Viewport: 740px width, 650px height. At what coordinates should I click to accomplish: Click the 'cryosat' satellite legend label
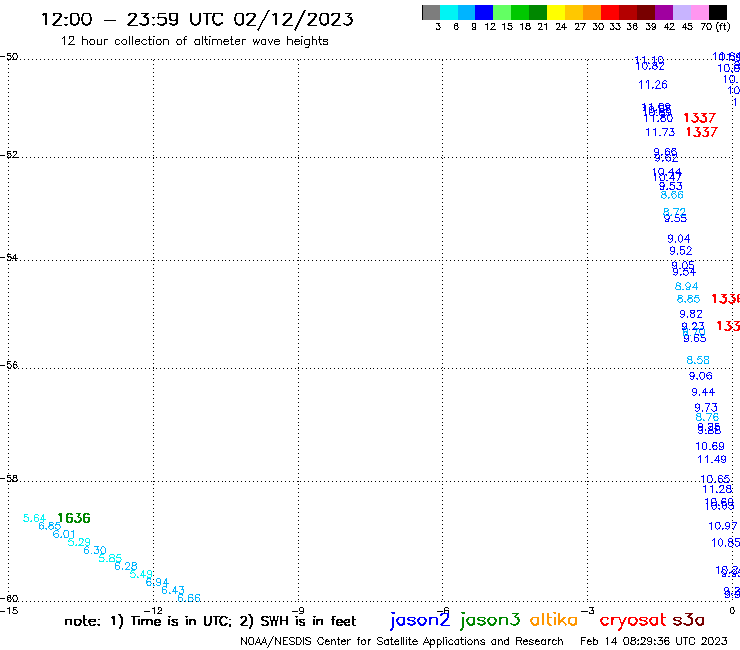point(633,619)
